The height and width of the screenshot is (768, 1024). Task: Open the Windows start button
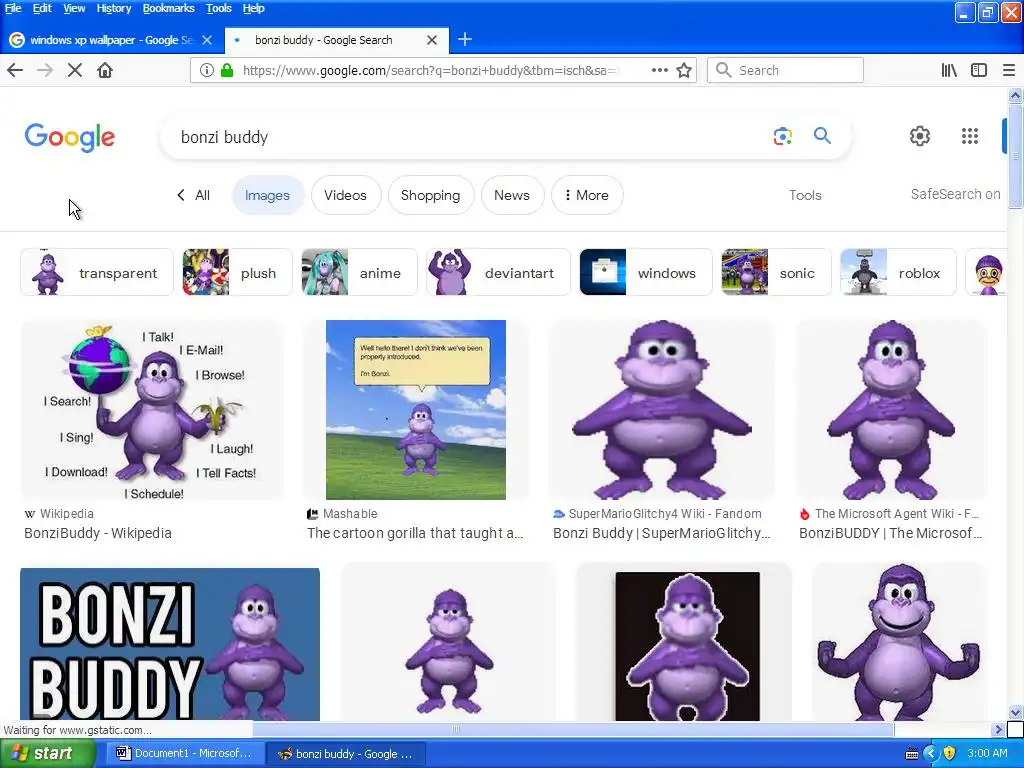(47, 754)
